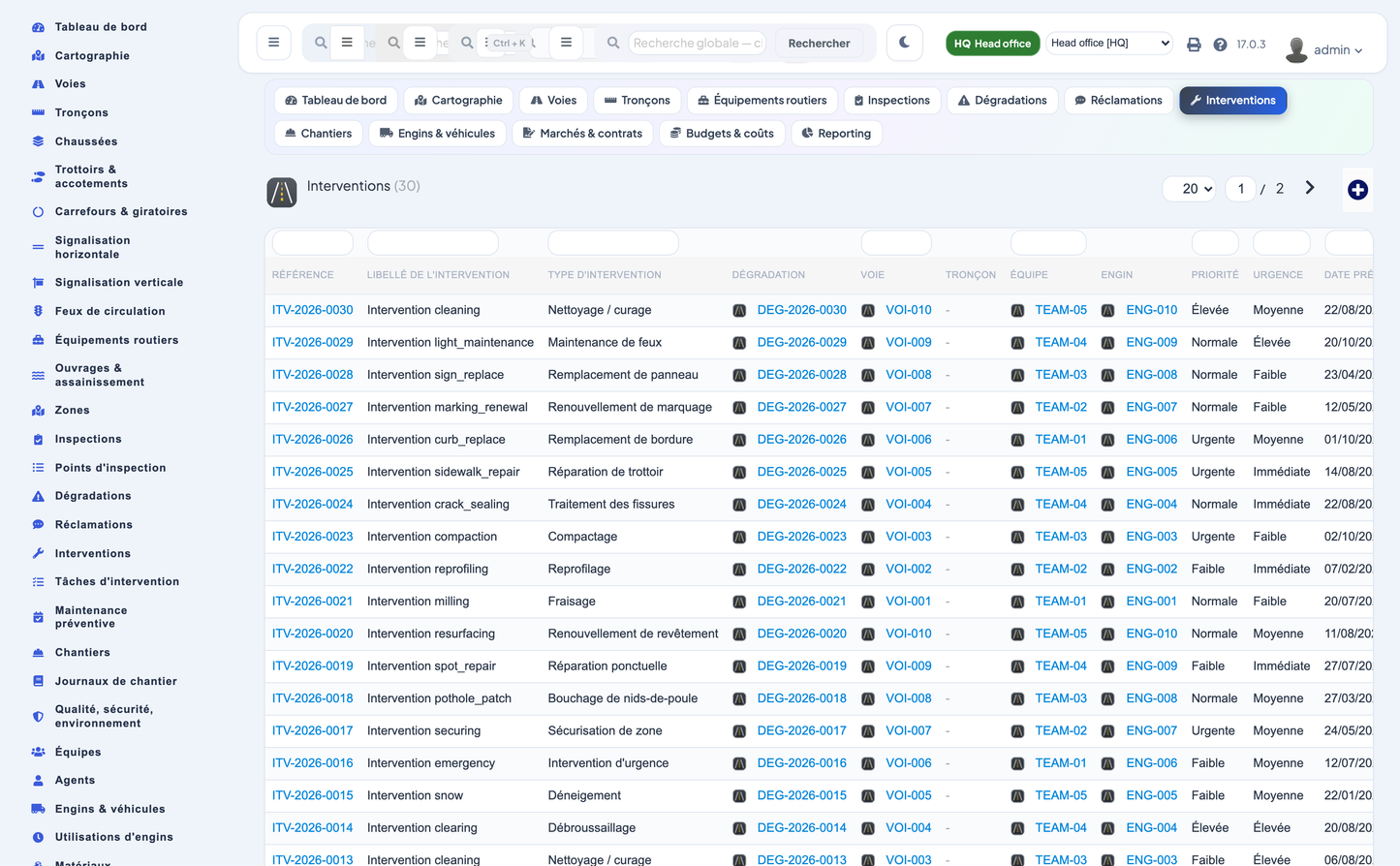Open intervention ITV-2026-0027 link
The height and width of the screenshot is (866, 1400).
click(312, 407)
